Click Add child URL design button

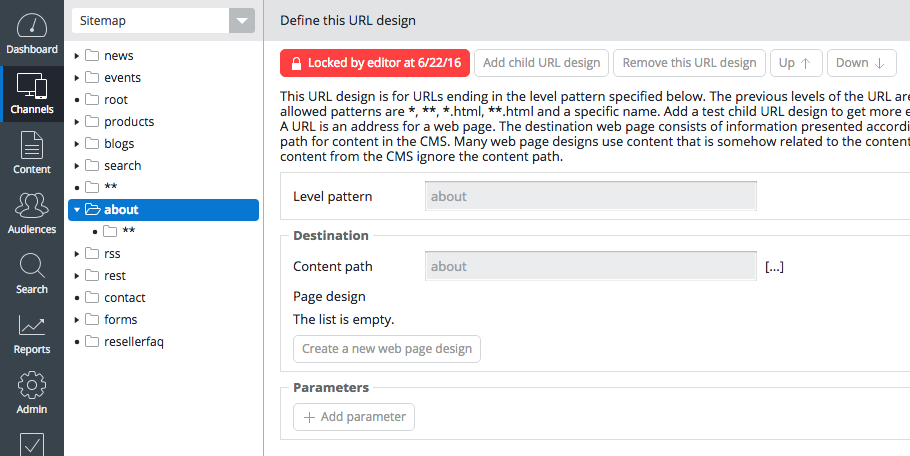pyautogui.click(x=541, y=63)
